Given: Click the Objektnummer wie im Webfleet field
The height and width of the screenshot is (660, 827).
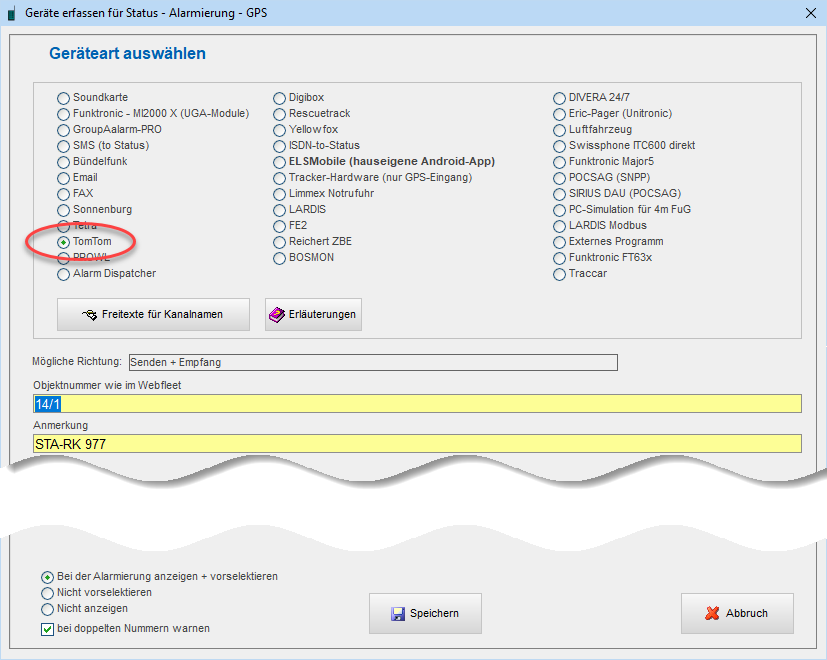Looking at the screenshot, I should tap(417, 404).
